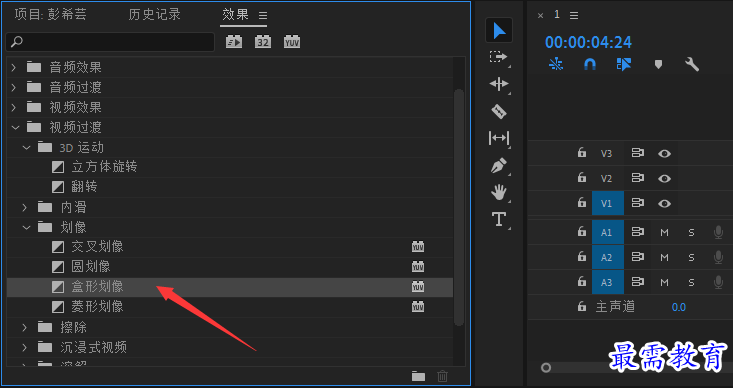Hide track V3 output with eye
733x388 pixels.
point(664,153)
